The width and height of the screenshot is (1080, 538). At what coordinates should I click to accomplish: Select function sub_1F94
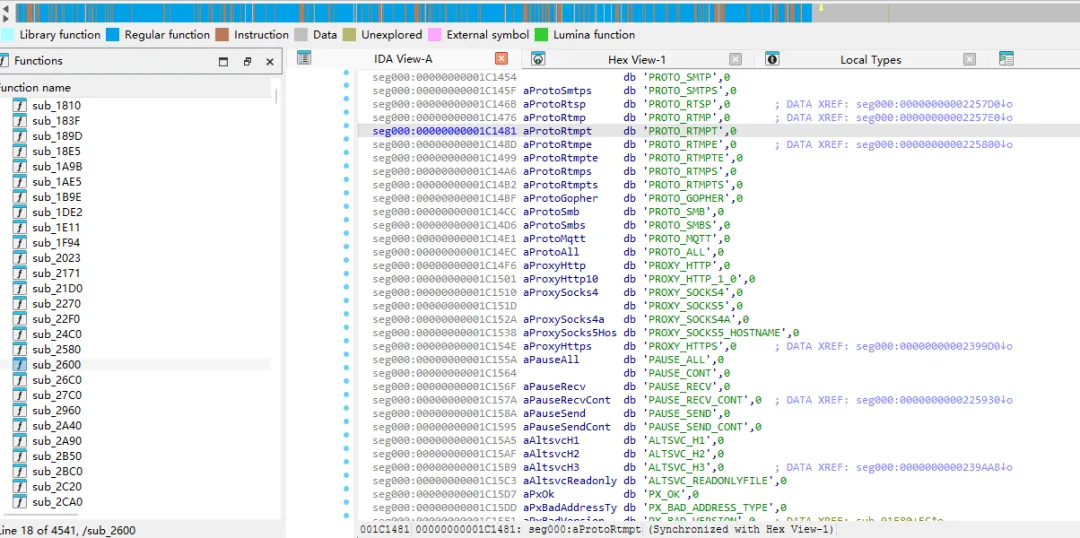pos(56,242)
